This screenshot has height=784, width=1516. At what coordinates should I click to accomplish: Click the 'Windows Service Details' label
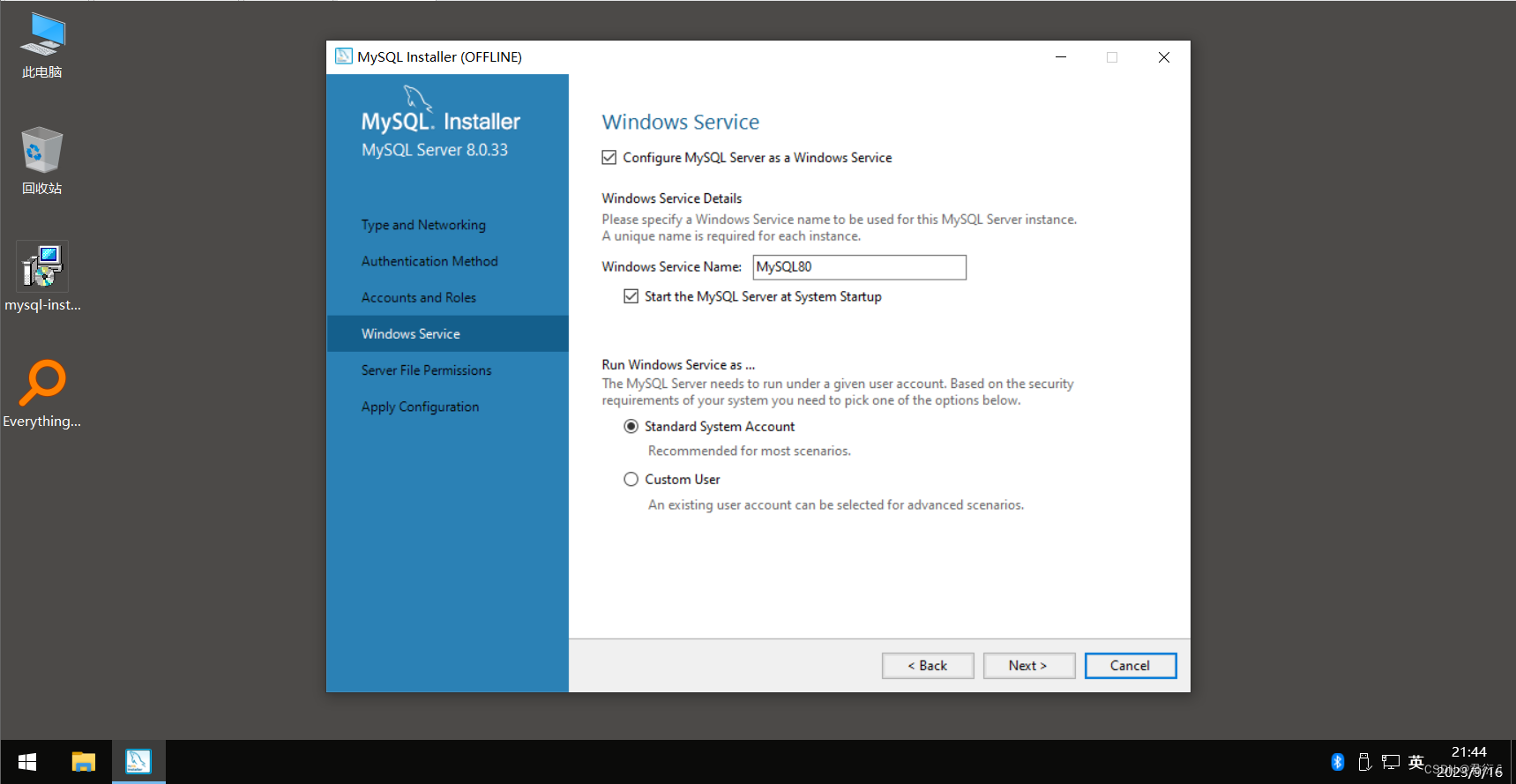672,198
